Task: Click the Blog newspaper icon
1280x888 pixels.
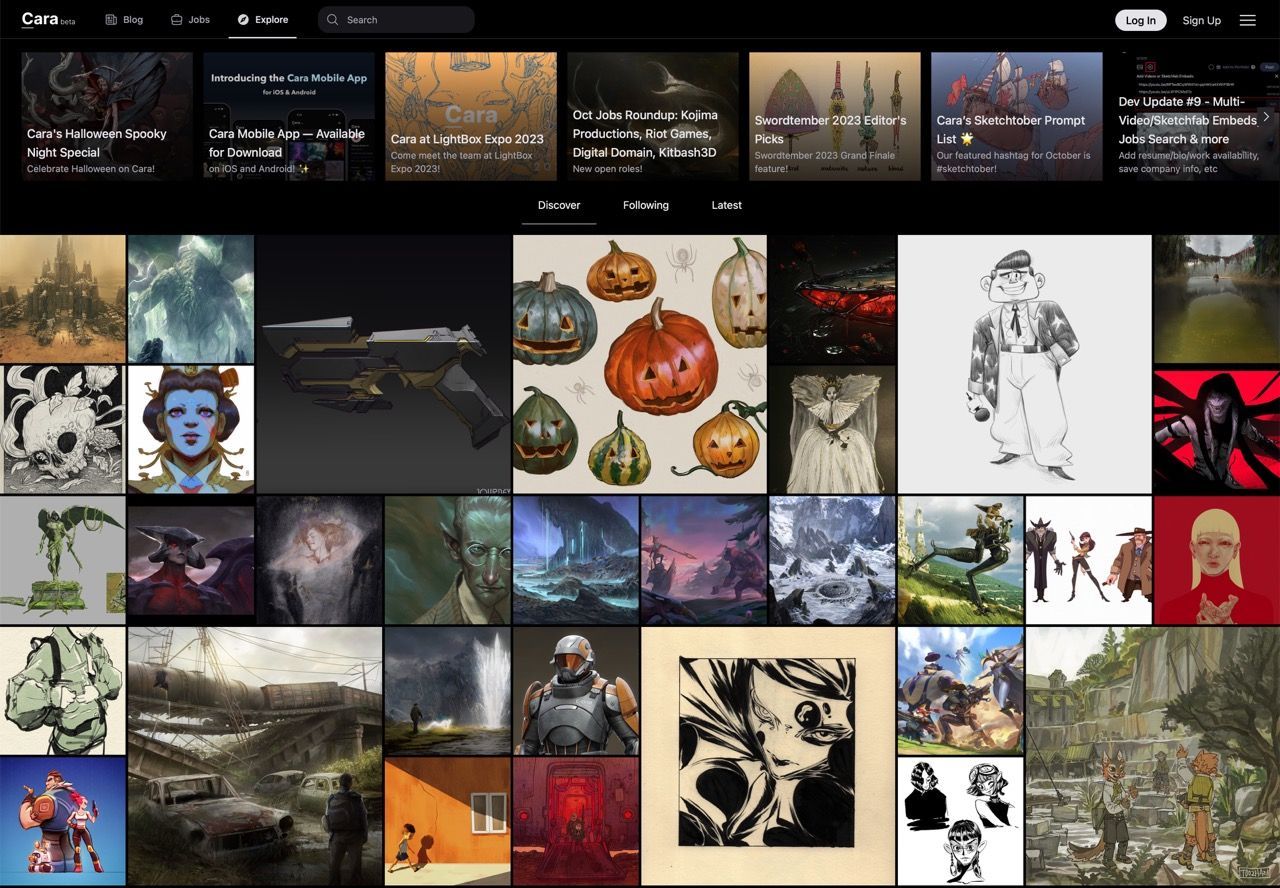Action: pyautogui.click(x=111, y=20)
